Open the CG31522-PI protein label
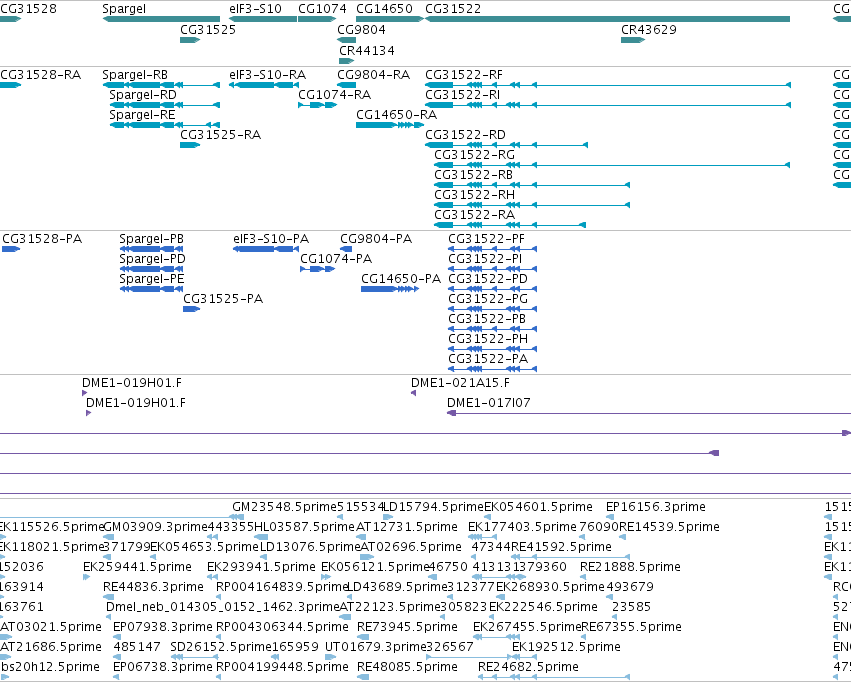 485,259
